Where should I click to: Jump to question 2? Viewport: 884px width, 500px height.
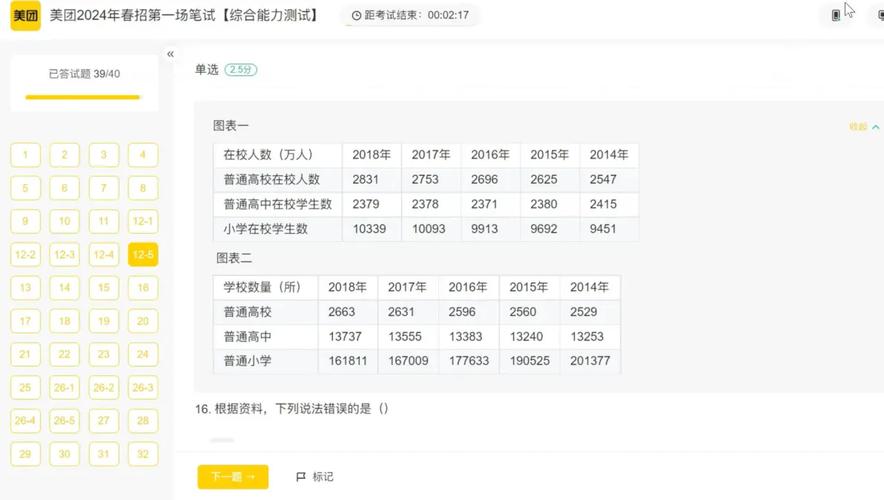click(x=64, y=155)
